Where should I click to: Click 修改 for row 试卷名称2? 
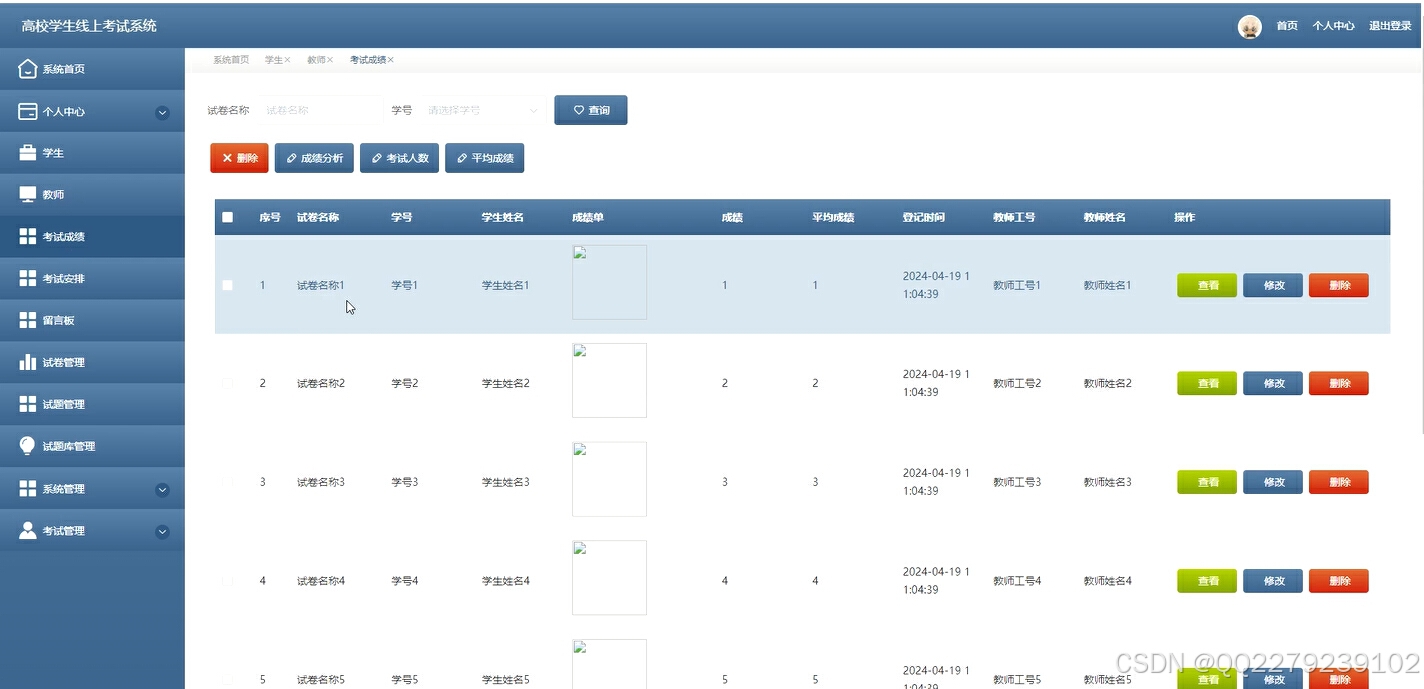coord(1273,383)
